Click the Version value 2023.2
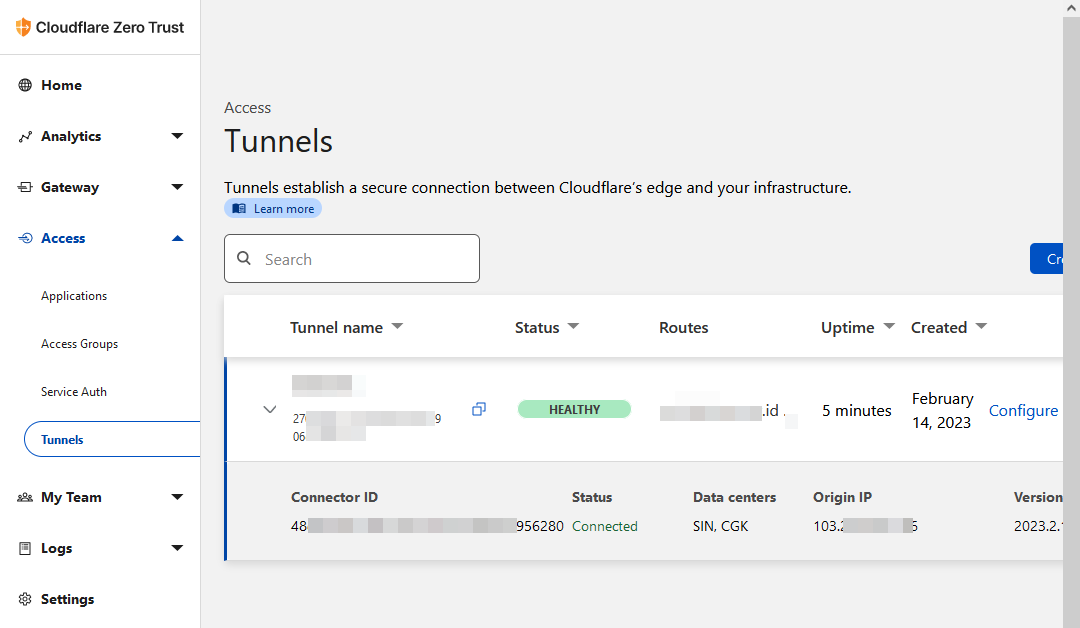 pyautogui.click(x=1038, y=526)
